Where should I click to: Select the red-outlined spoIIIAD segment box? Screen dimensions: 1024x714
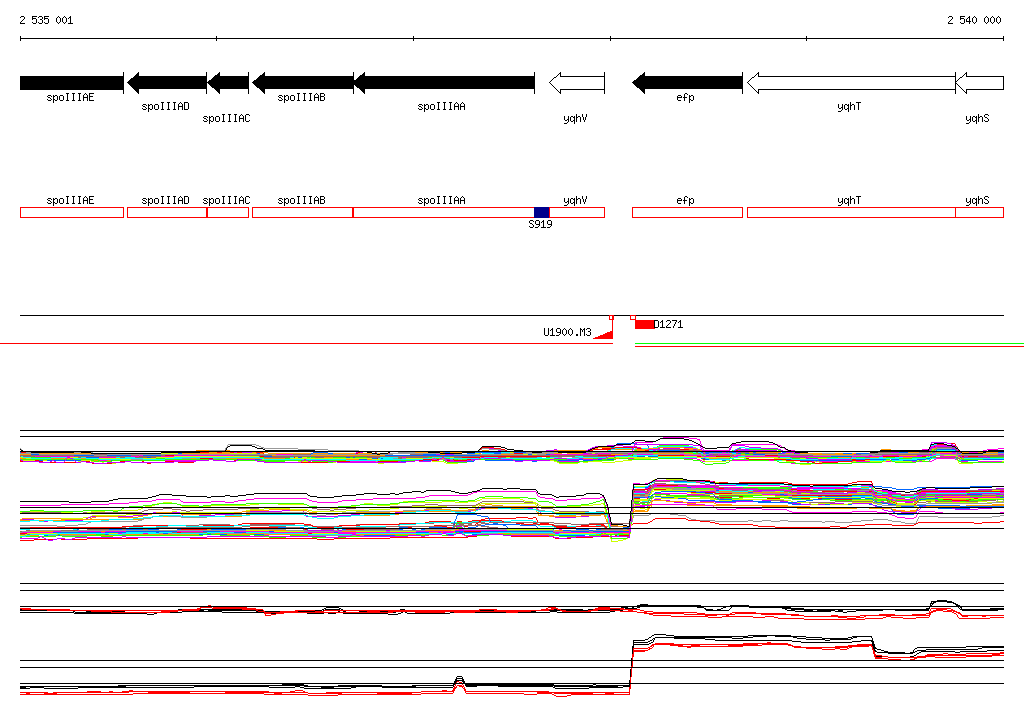click(167, 212)
